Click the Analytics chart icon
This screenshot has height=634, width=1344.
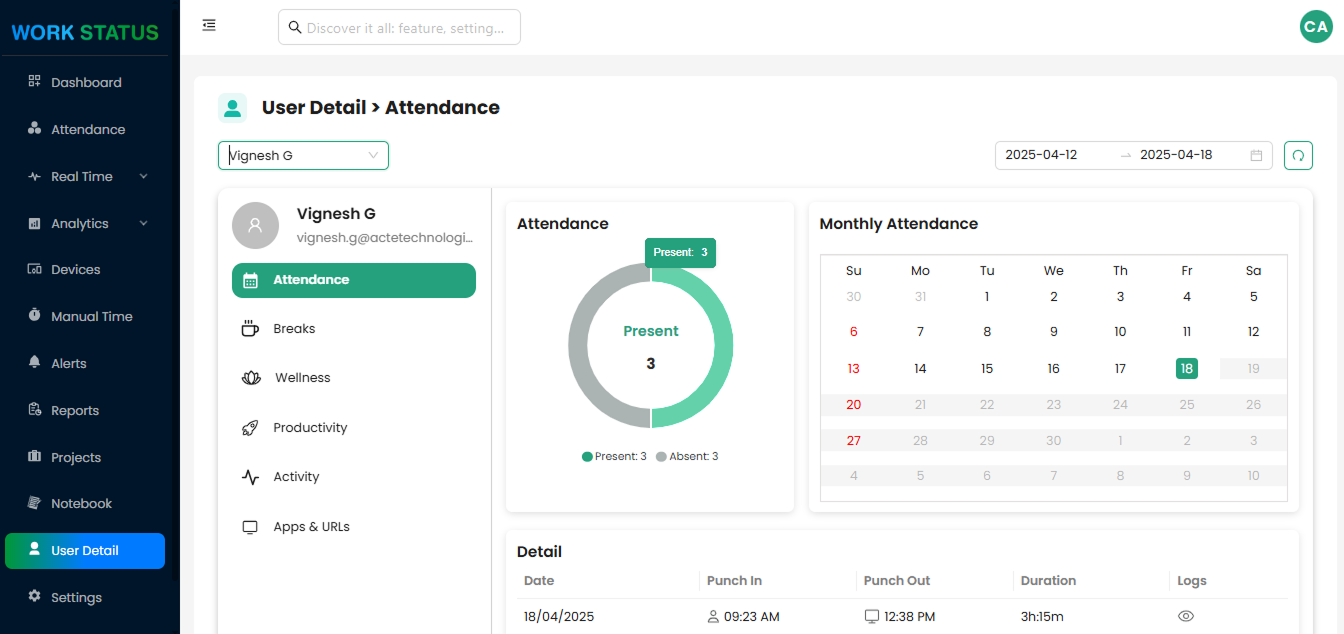(34, 223)
